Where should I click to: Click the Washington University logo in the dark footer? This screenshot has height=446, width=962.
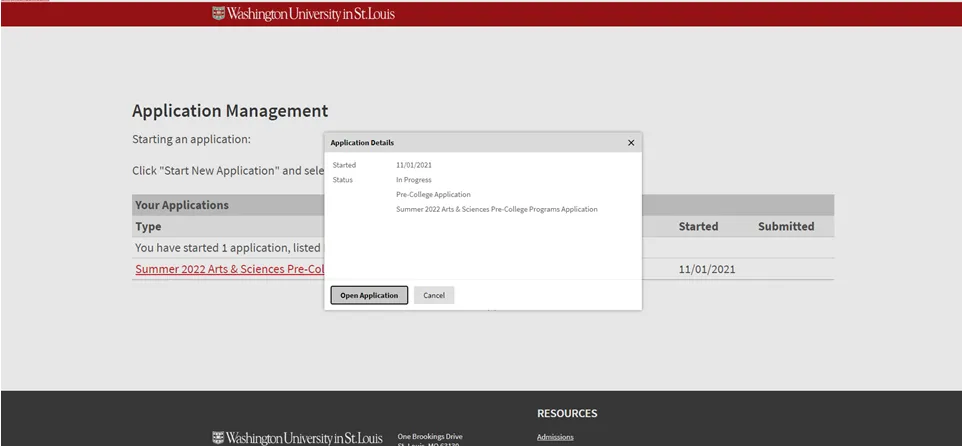click(299, 438)
